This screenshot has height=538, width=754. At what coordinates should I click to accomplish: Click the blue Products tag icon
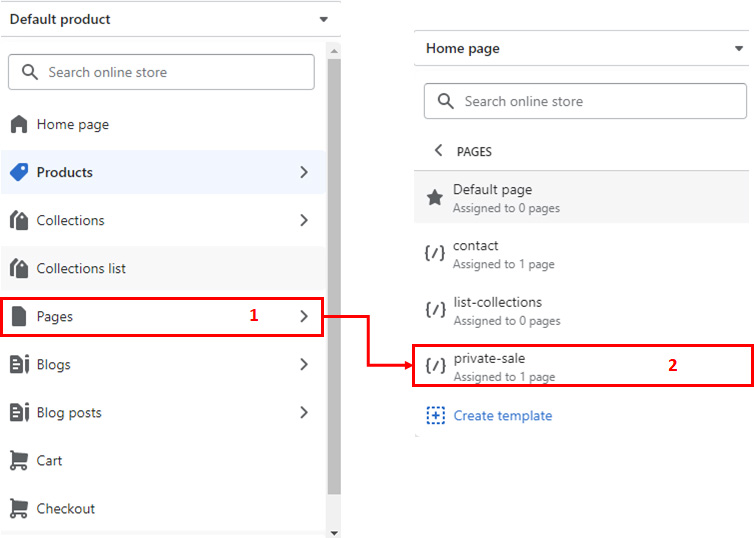tap(19, 172)
